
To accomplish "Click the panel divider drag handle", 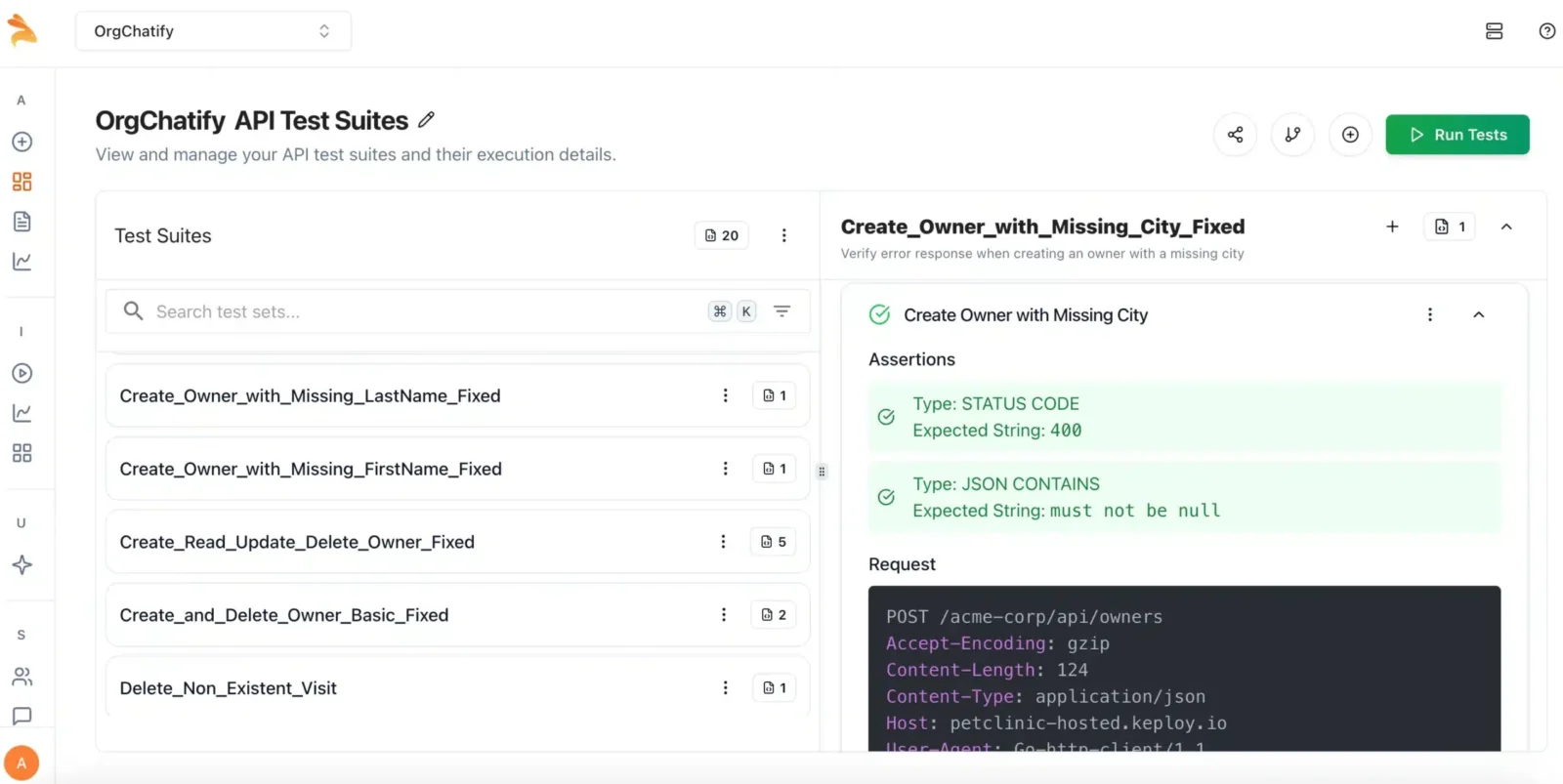I will [x=822, y=472].
